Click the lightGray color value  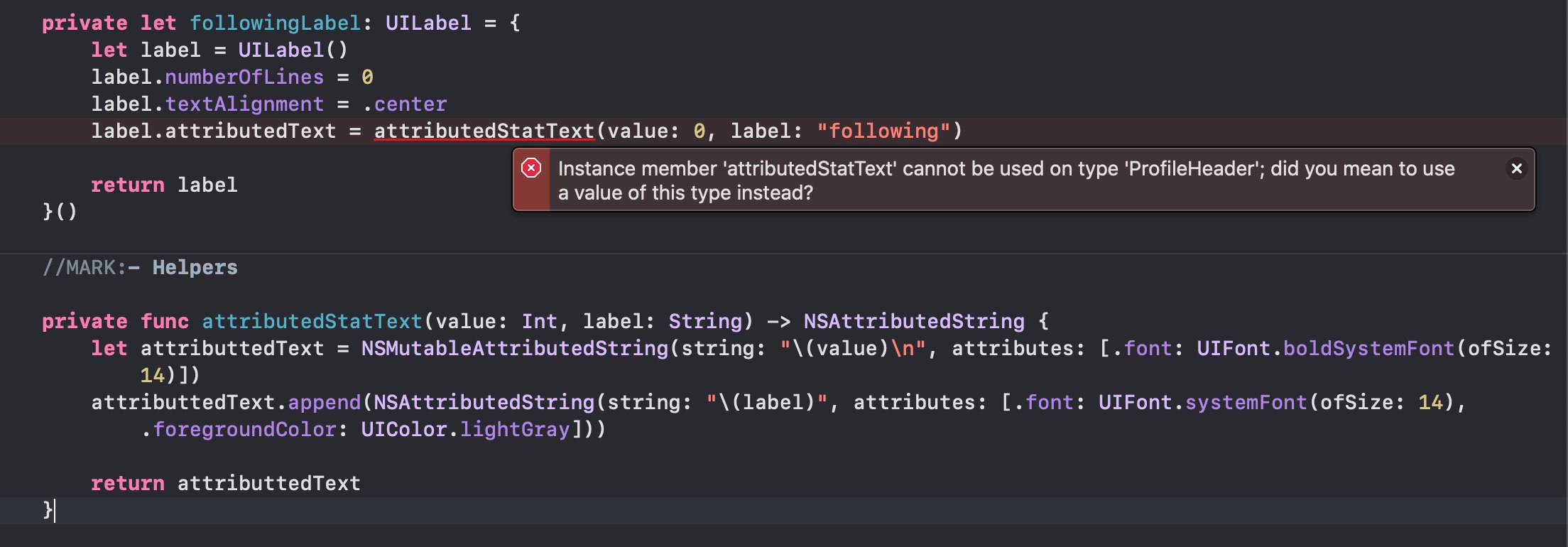coord(514,430)
